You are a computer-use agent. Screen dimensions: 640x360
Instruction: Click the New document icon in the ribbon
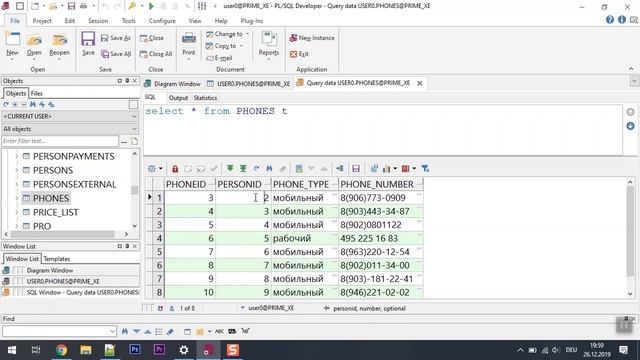tap(12, 40)
